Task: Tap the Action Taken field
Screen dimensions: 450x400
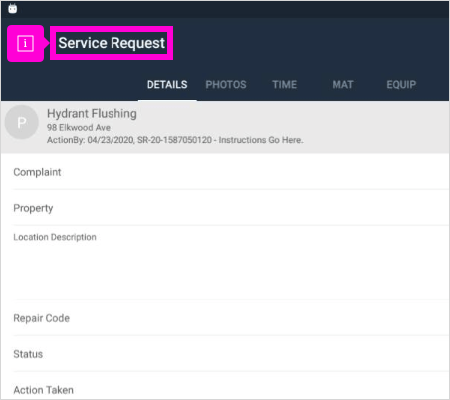Action: click(x=231, y=386)
